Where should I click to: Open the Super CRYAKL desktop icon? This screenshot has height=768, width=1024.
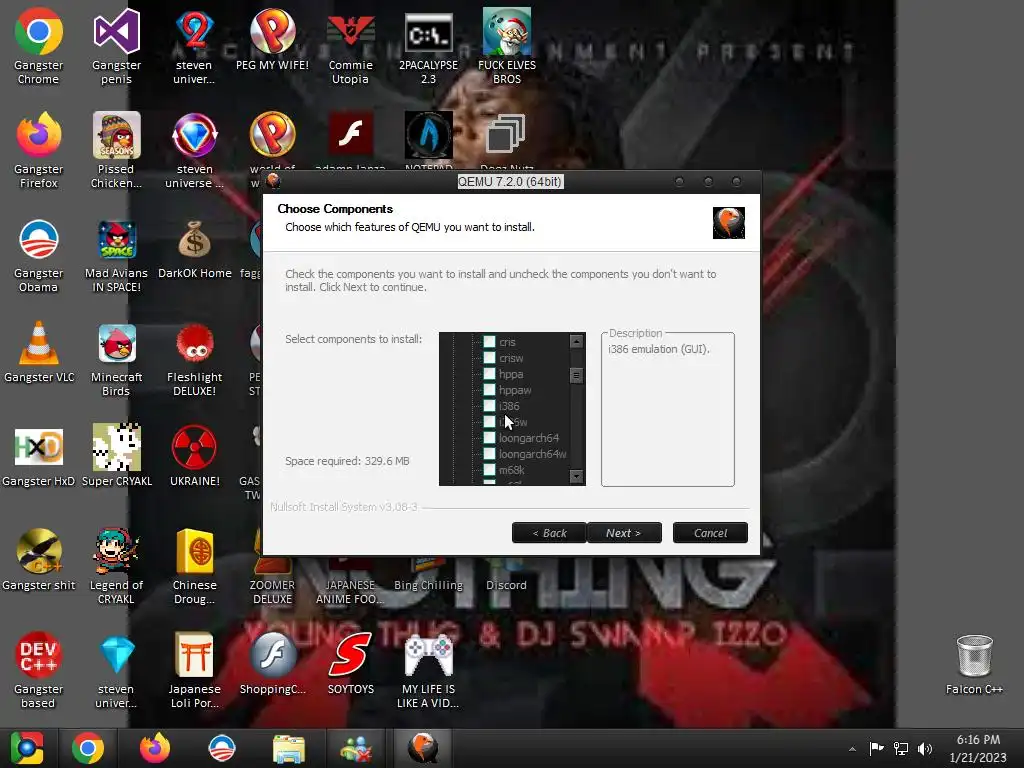(116, 456)
